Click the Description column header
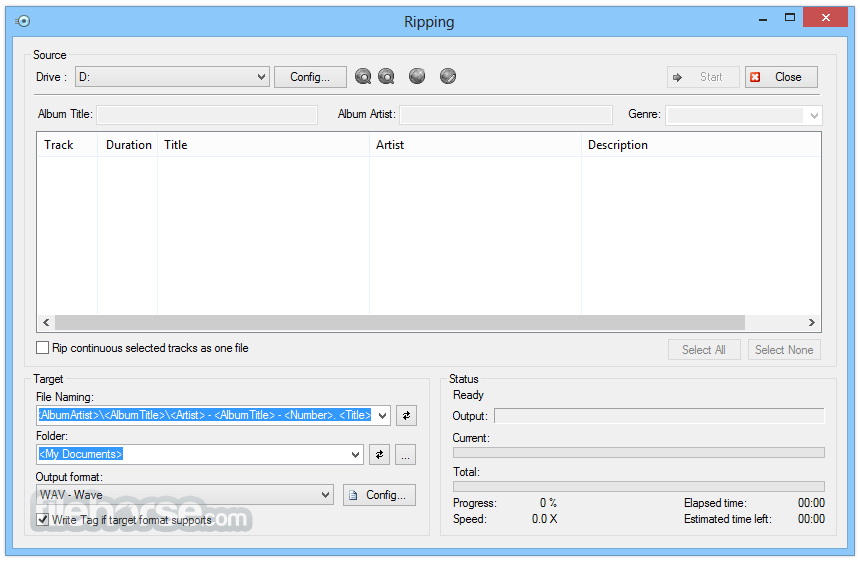Screen dimensions: 860x562 [x=701, y=145]
